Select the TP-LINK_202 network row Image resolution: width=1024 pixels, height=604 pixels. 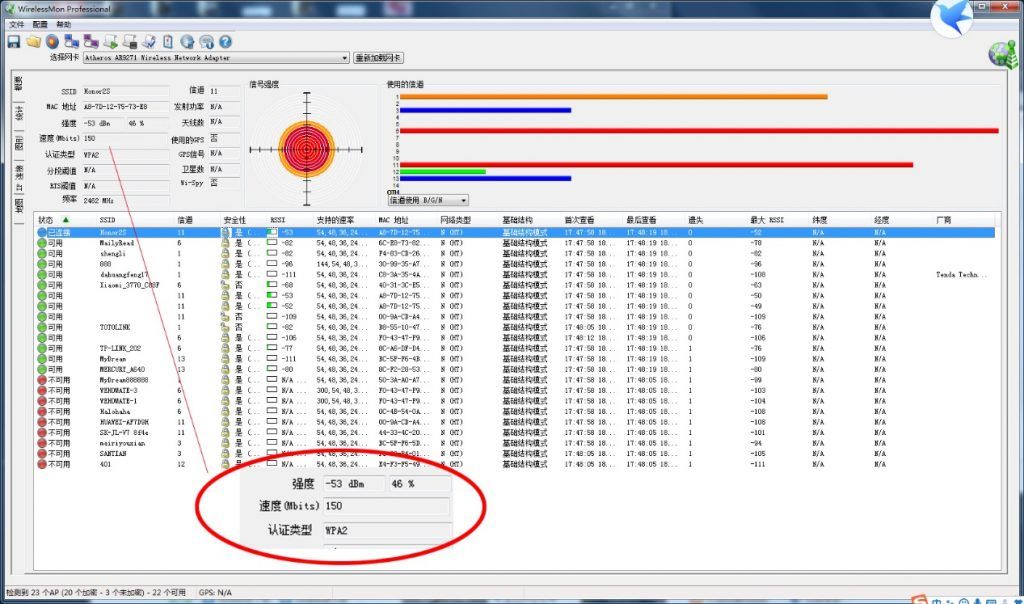(x=515, y=348)
